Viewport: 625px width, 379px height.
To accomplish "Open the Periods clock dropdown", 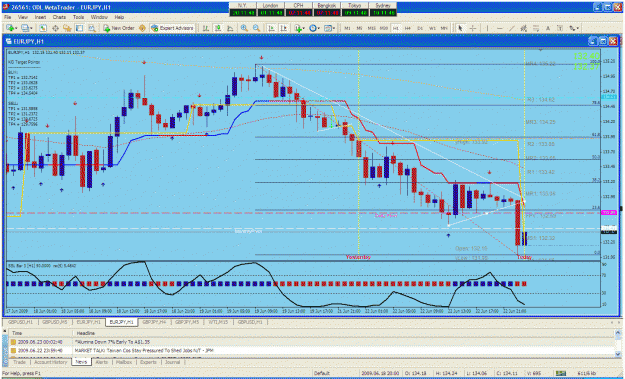I will tap(315, 28).
